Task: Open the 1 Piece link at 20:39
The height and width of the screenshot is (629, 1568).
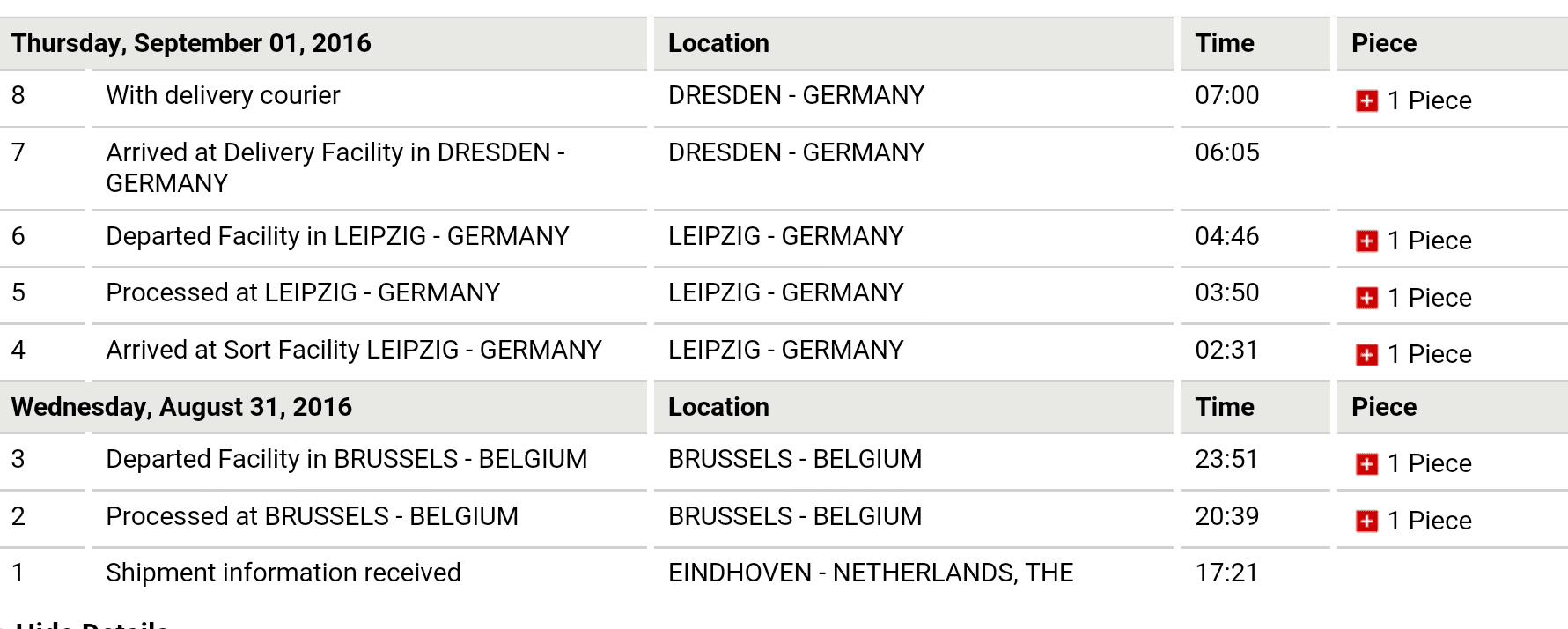Action: [1429, 521]
